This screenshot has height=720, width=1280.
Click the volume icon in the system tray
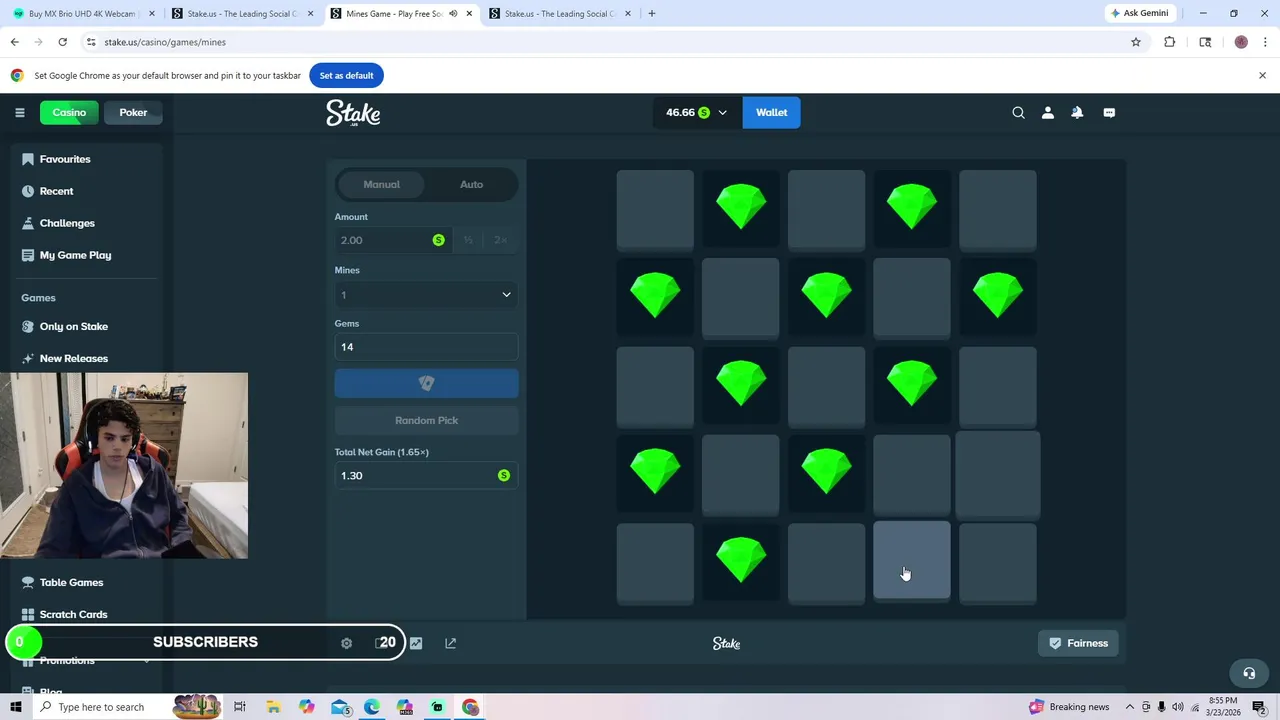pos(1177,707)
